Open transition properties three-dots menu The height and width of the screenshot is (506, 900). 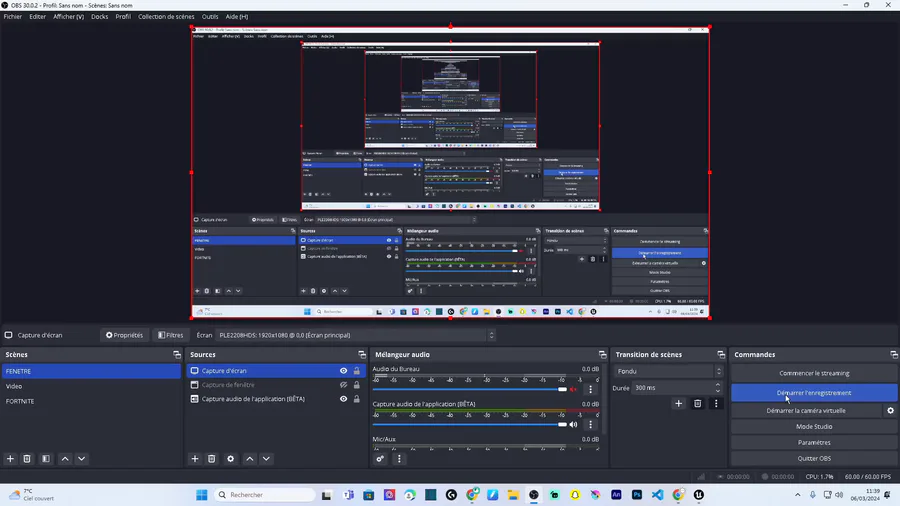coord(716,404)
